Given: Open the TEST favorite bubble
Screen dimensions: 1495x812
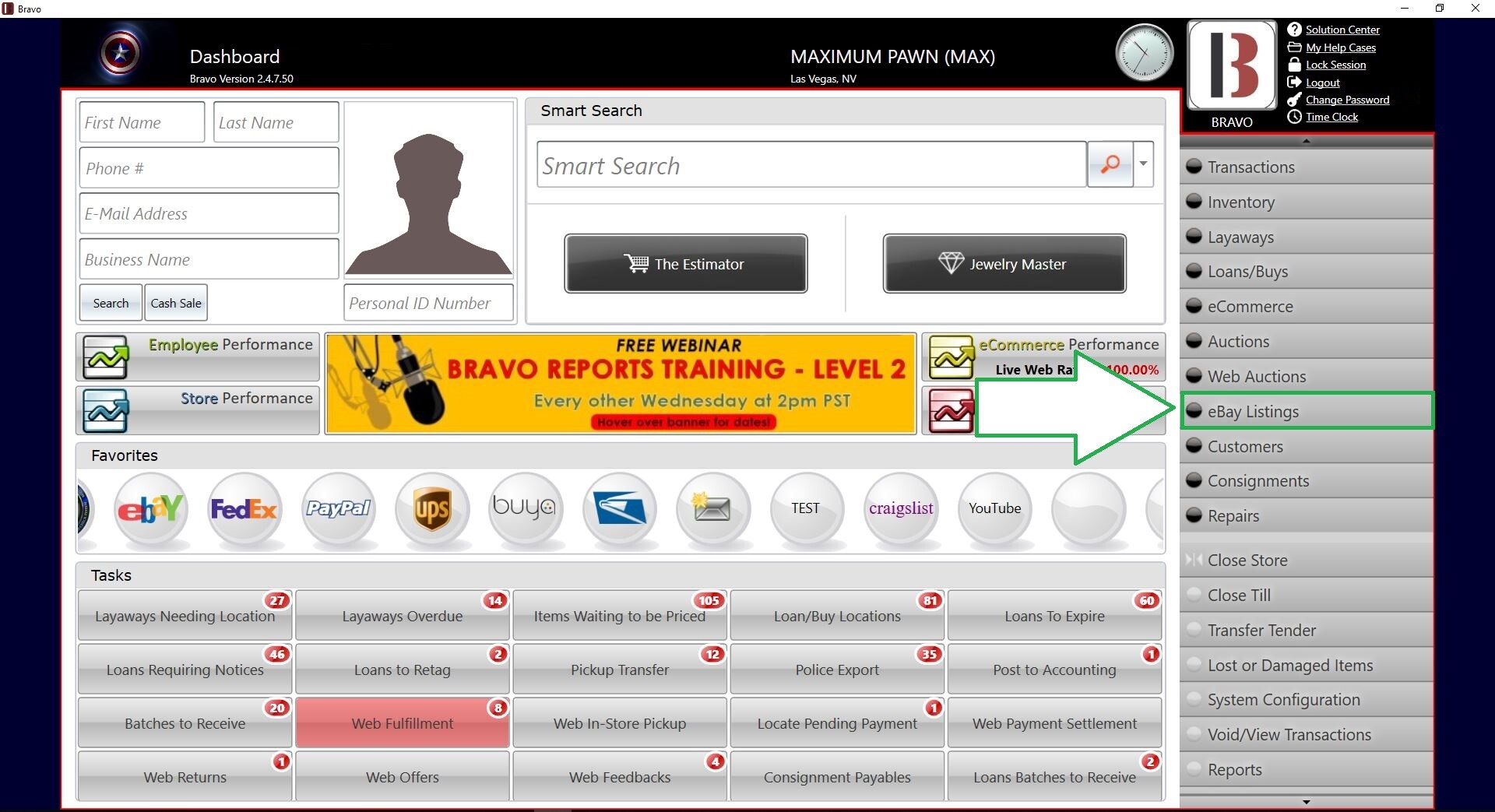Looking at the screenshot, I should tap(806, 509).
